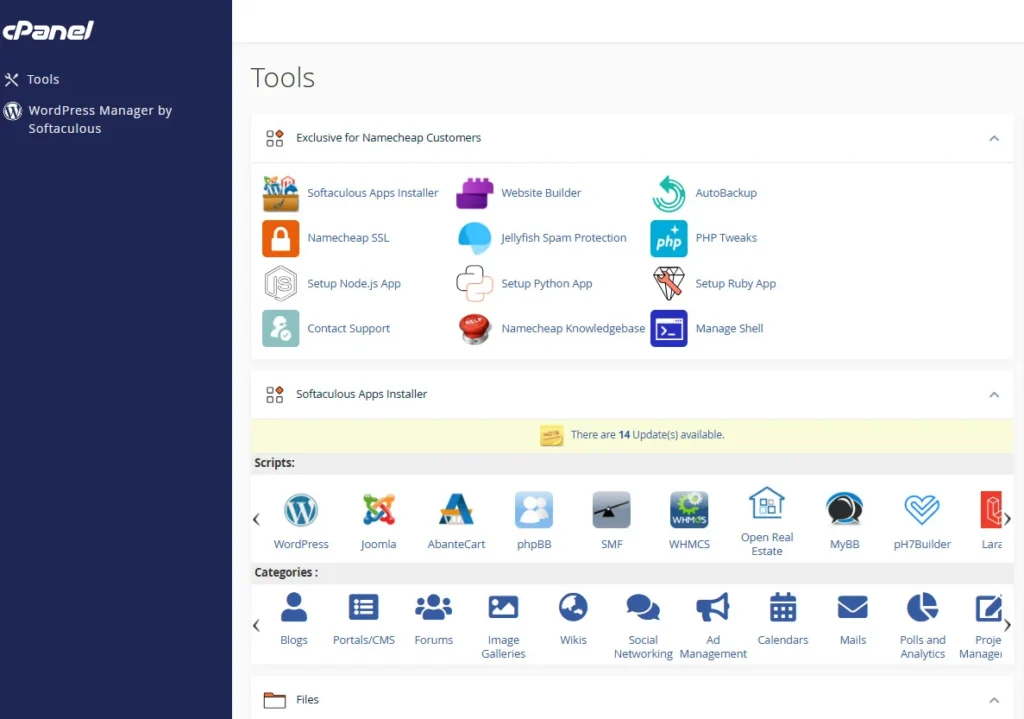The height and width of the screenshot is (719, 1024).
Task: Click the left arrow of Categories carousel
Action: pos(257,625)
